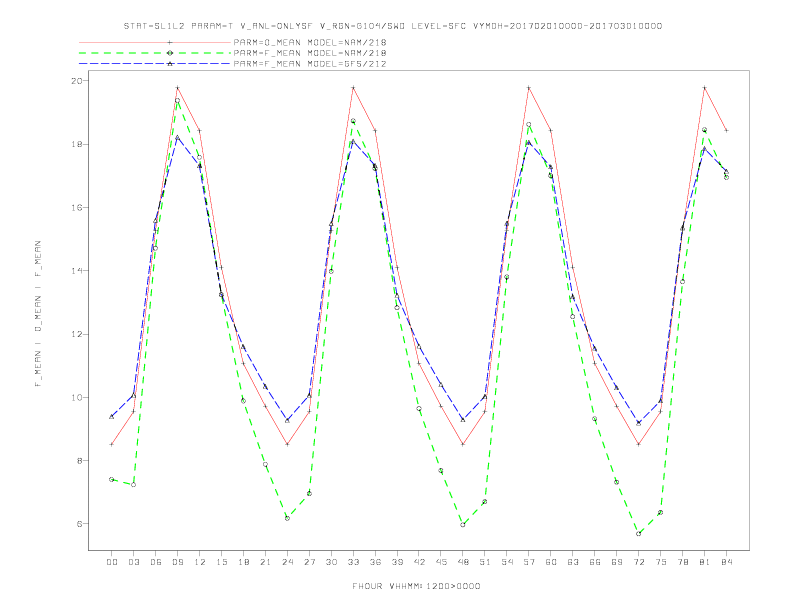Click green circle minimum at hour 24
Viewport: 792px width, 612px height.
pos(287,518)
